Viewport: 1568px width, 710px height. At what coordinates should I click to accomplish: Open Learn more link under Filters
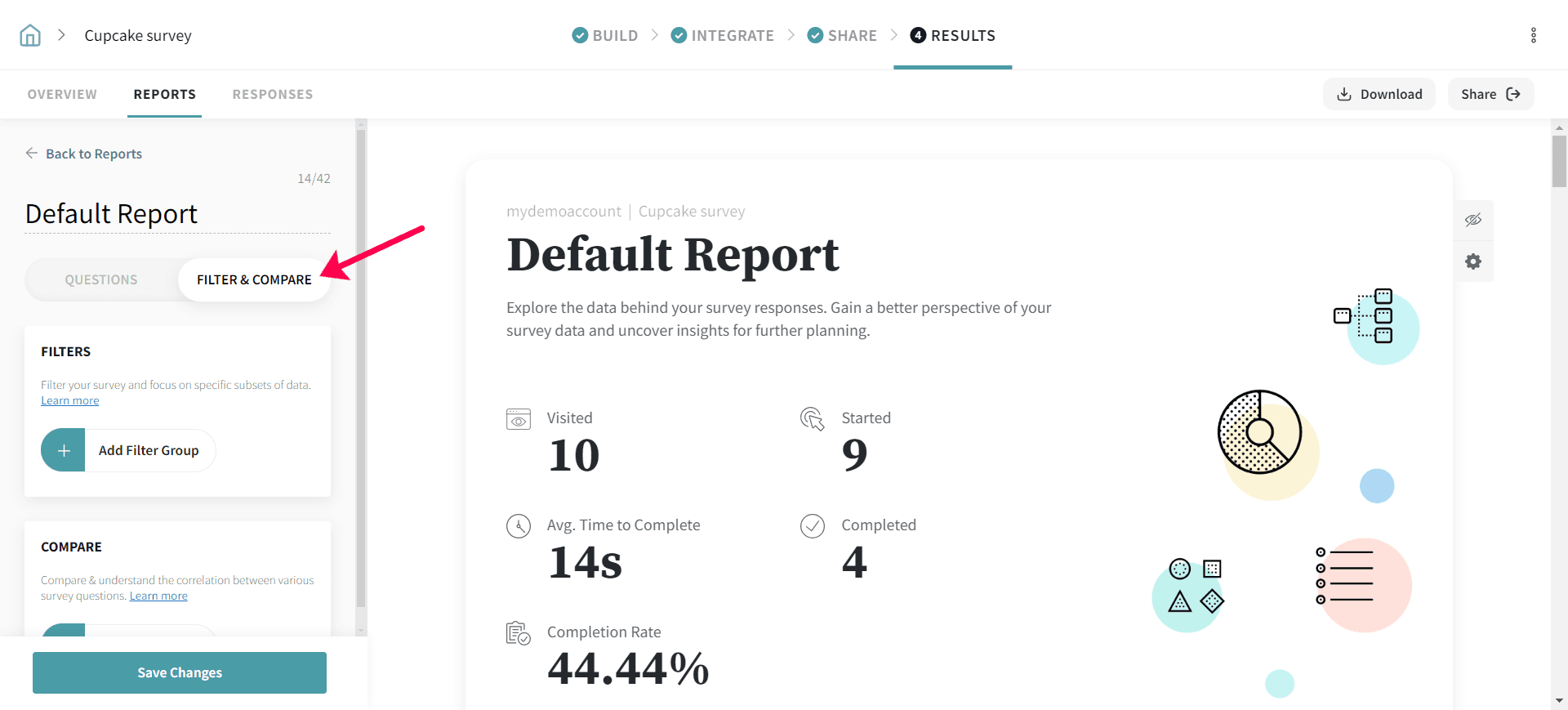[70, 400]
